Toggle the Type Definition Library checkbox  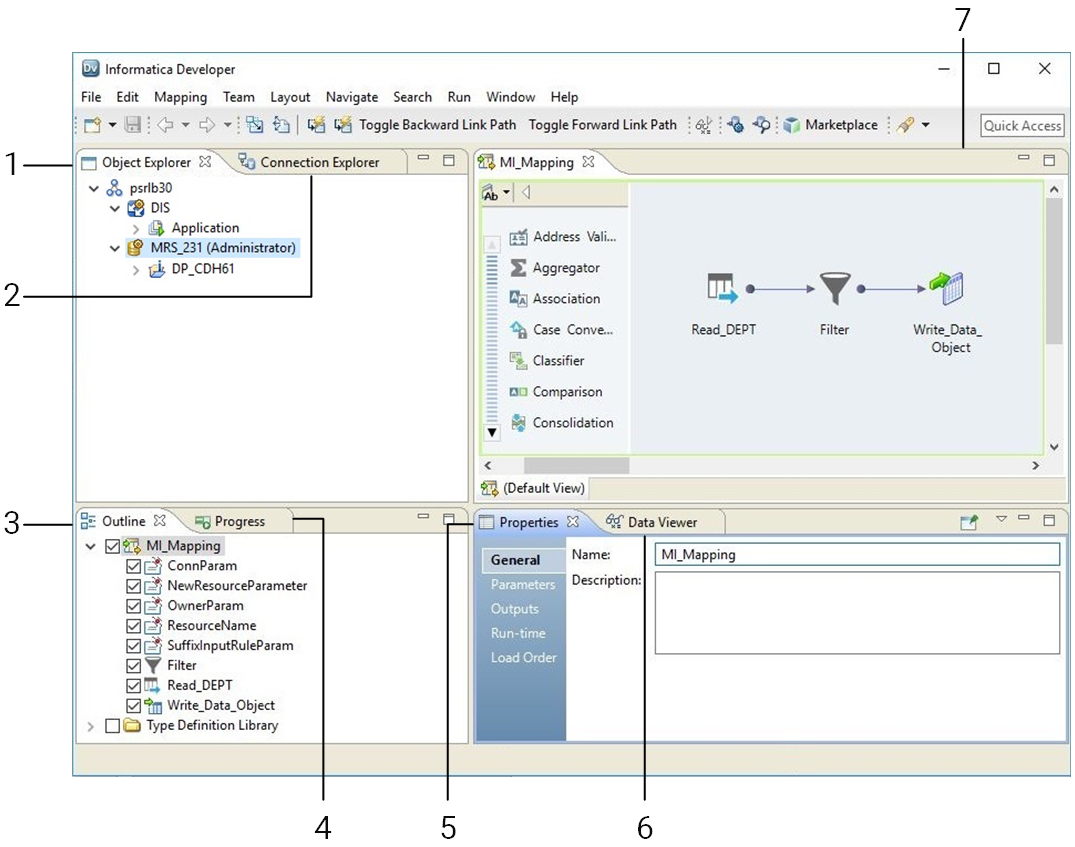tap(113, 726)
